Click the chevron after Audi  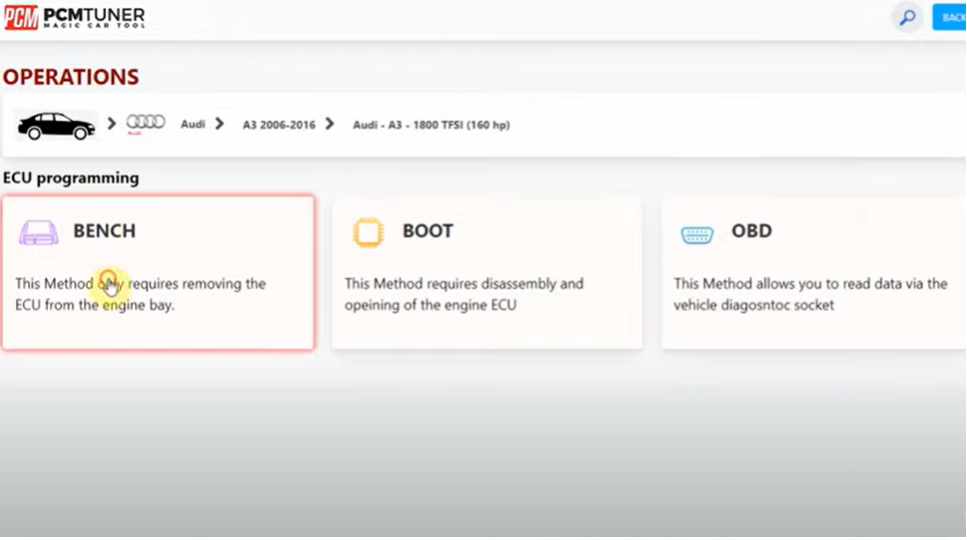pos(220,124)
